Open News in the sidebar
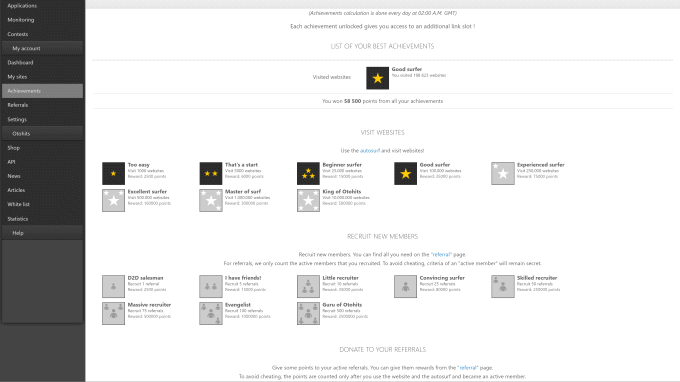This screenshot has width=680, height=382. pos(42,176)
